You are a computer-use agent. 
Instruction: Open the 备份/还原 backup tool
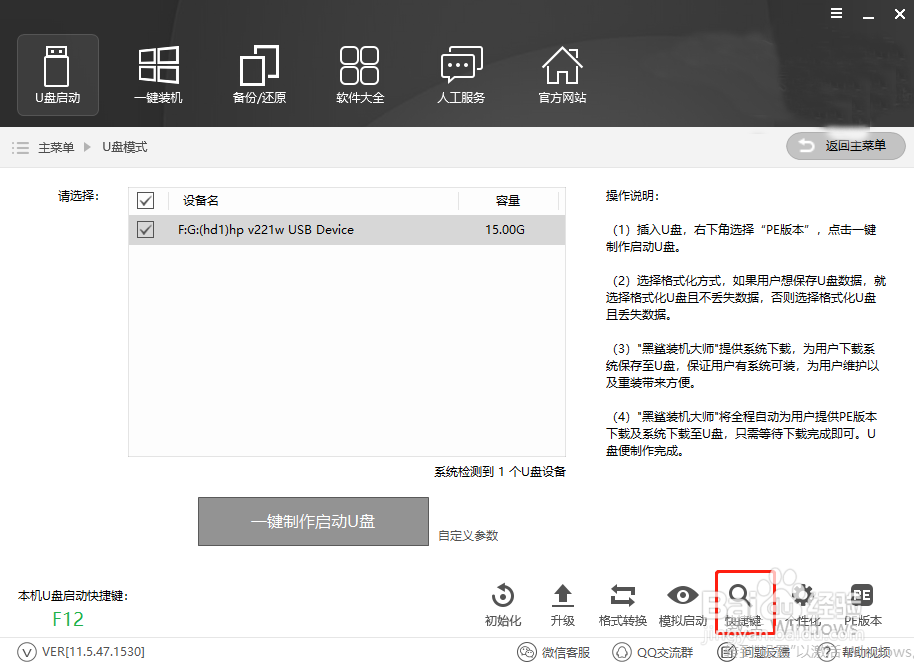coord(259,74)
